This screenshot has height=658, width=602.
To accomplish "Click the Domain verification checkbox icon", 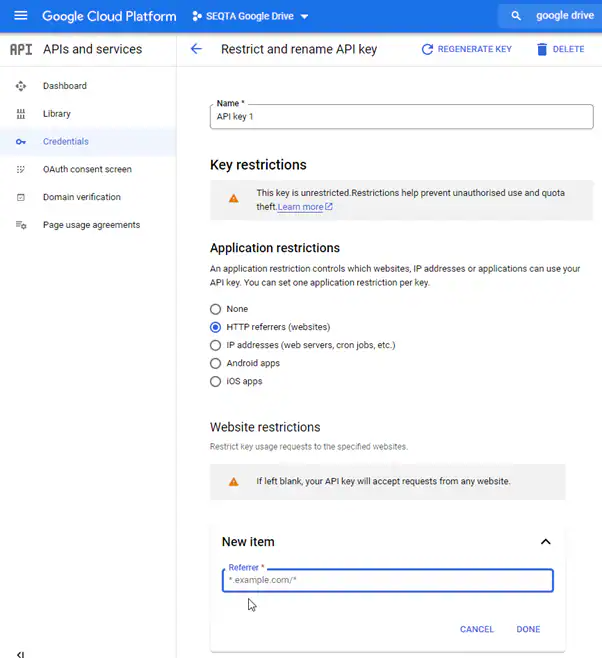I will [21, 197].
